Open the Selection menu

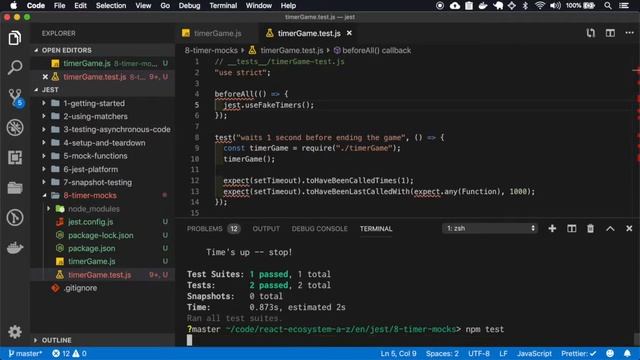tap(111, 6)
